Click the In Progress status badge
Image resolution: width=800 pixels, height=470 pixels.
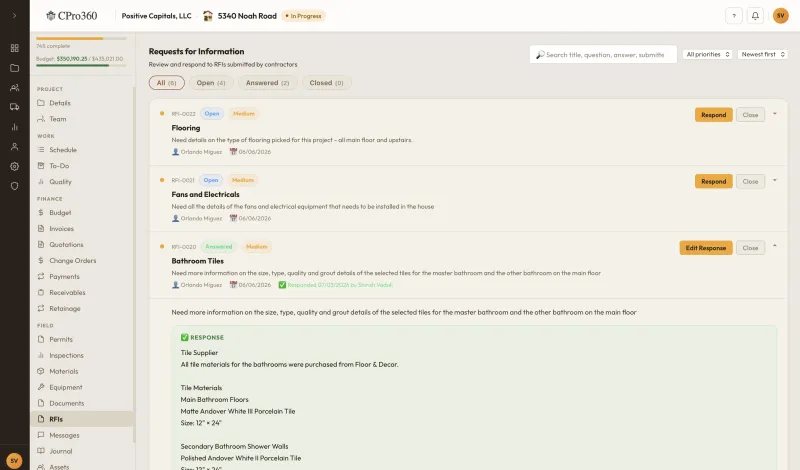pyautogui.click(x=304, y=16)
